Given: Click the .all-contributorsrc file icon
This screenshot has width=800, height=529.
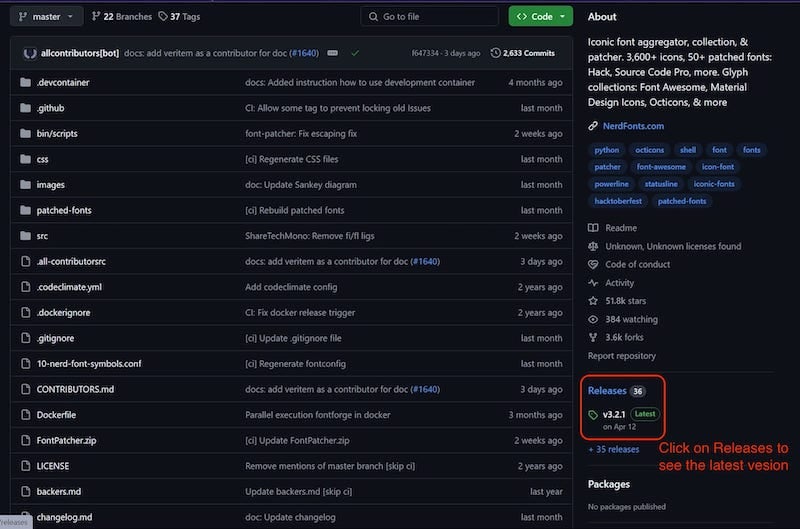Looking at the screenshot, I should pos(26,261).
